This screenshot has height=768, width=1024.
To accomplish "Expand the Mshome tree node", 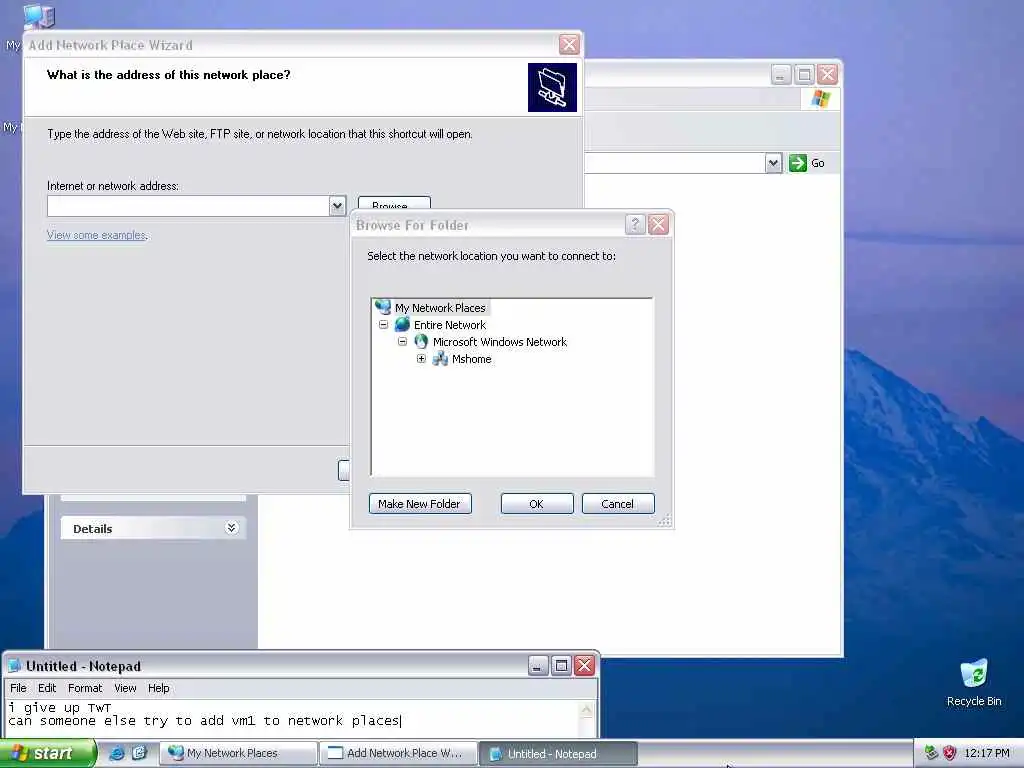I will coord(421,359).
